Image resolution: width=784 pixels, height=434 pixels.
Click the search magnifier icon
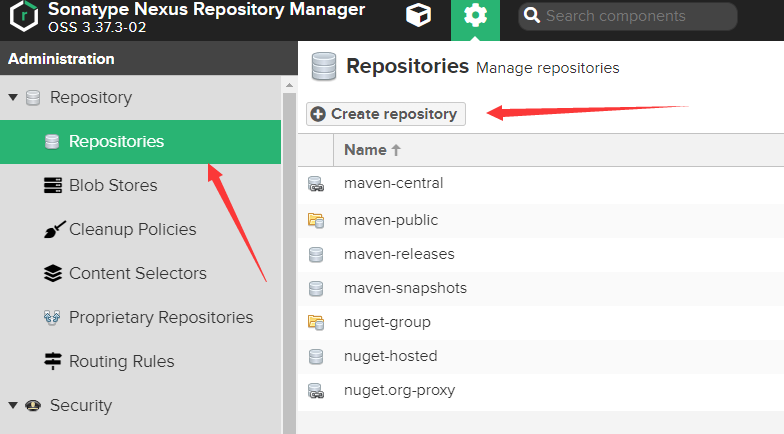532,16
